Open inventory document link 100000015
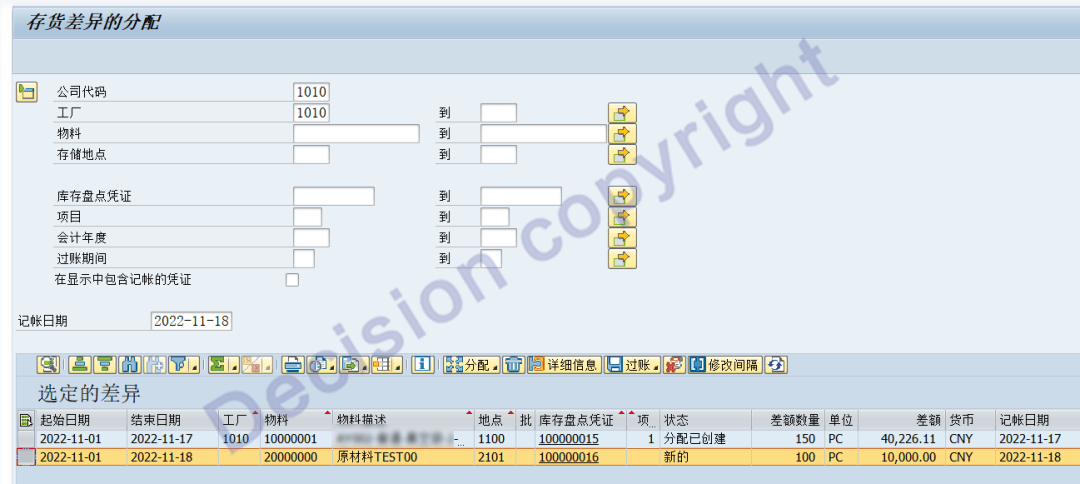Viewport: 1080px width, 484px height. coord(568,439)
